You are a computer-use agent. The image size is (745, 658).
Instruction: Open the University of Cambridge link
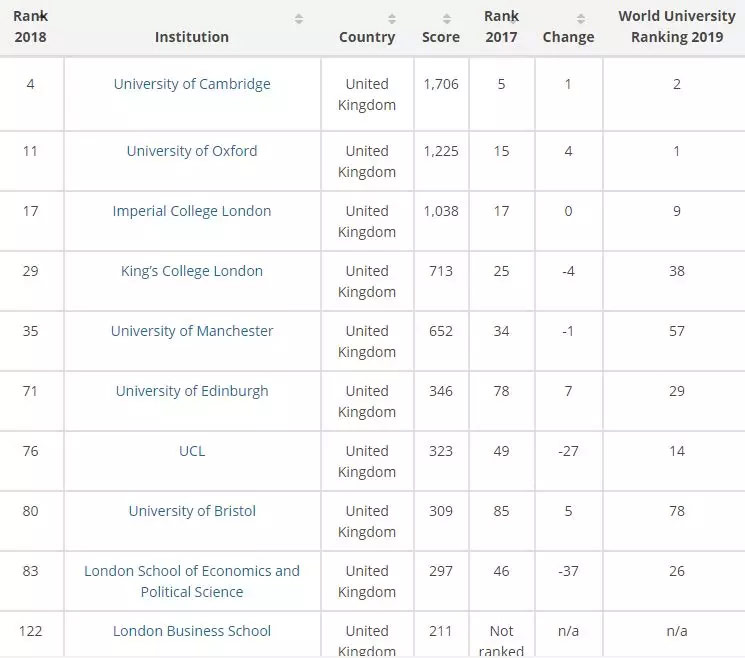pos(192,84)
